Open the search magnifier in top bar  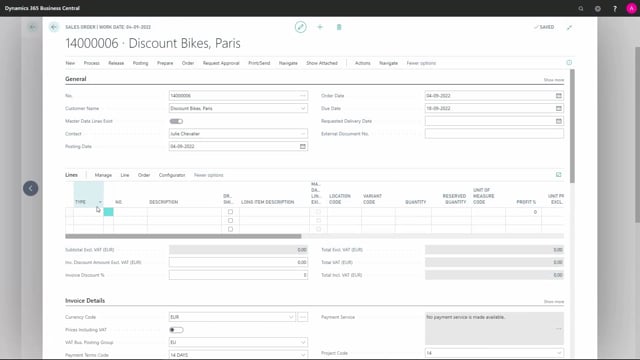[x=581, y=9]
